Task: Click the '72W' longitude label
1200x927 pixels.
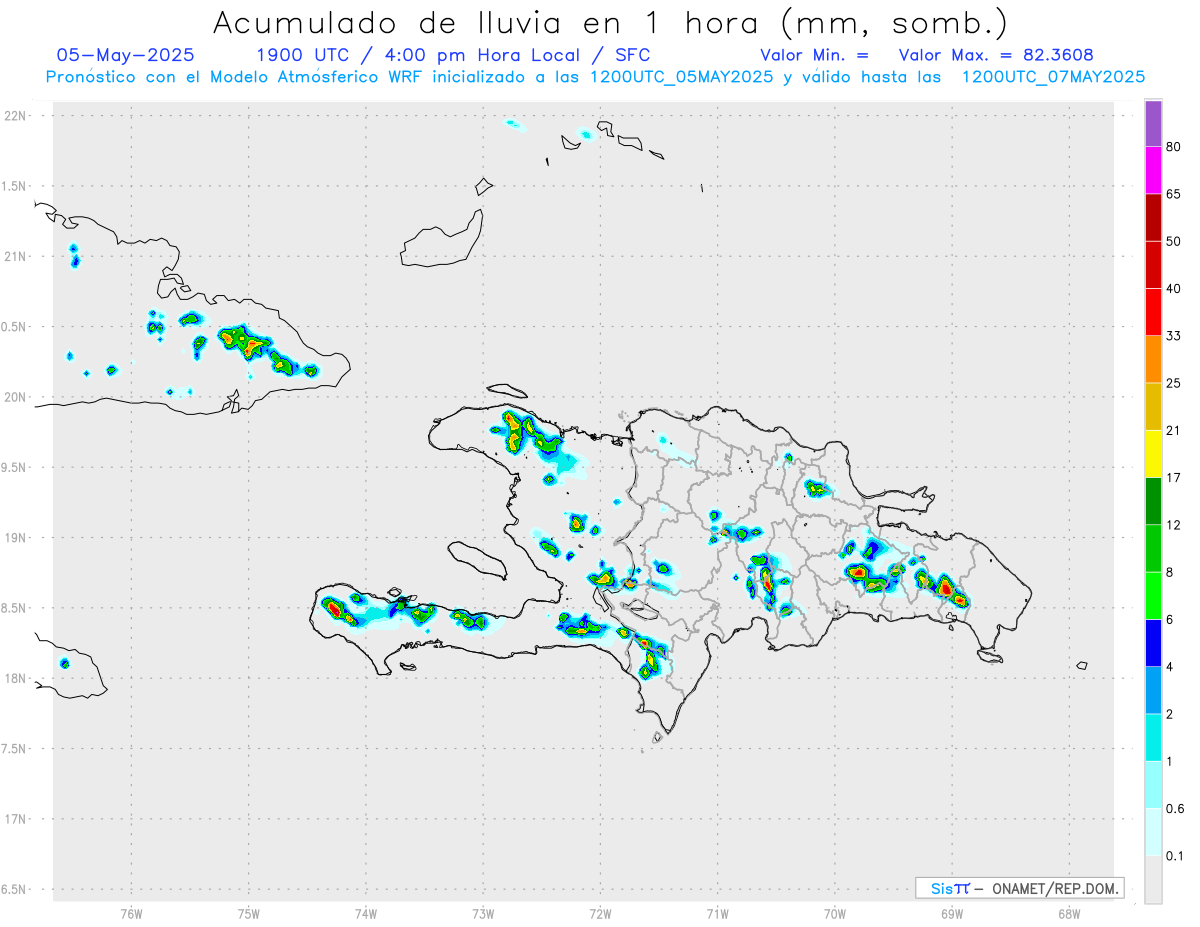Action: (600, 913)
